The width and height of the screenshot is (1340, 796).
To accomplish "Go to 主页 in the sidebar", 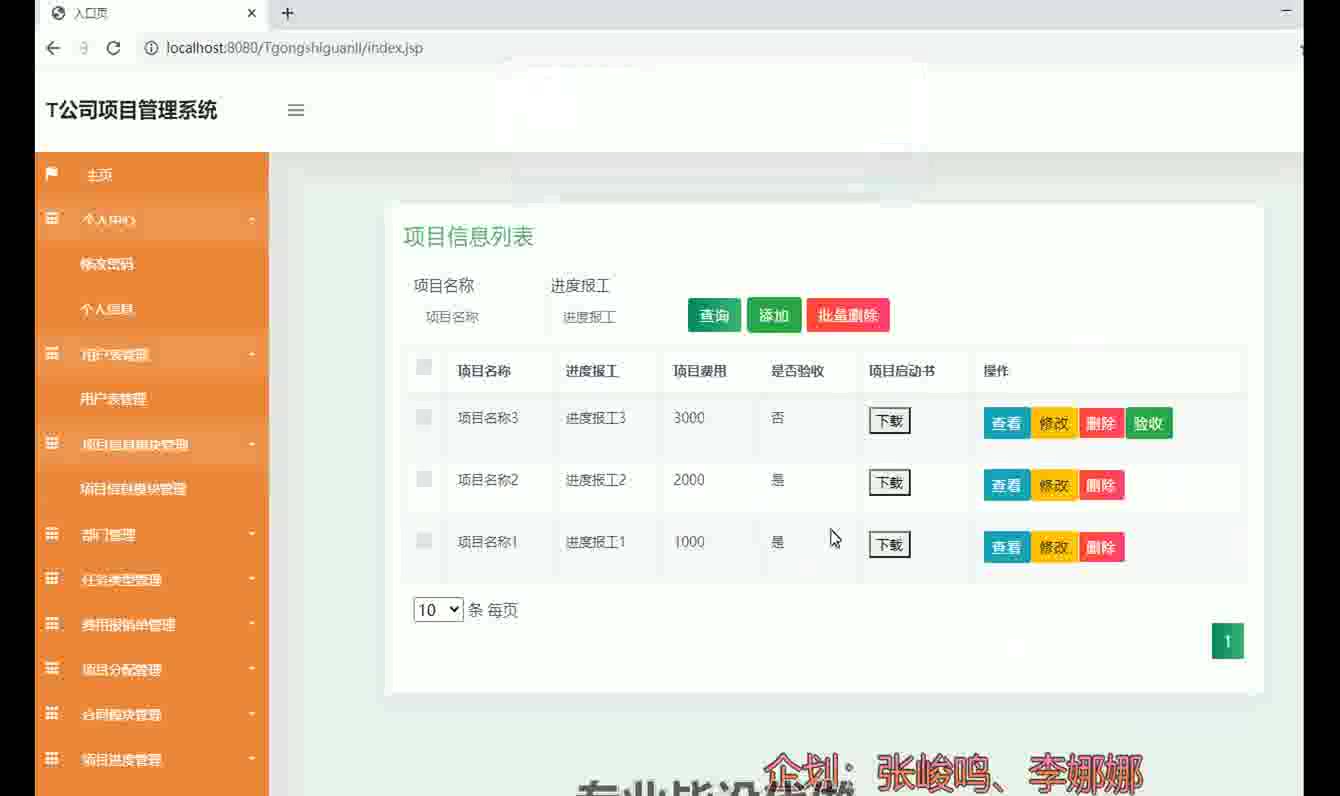I will (x=99, y=175).
